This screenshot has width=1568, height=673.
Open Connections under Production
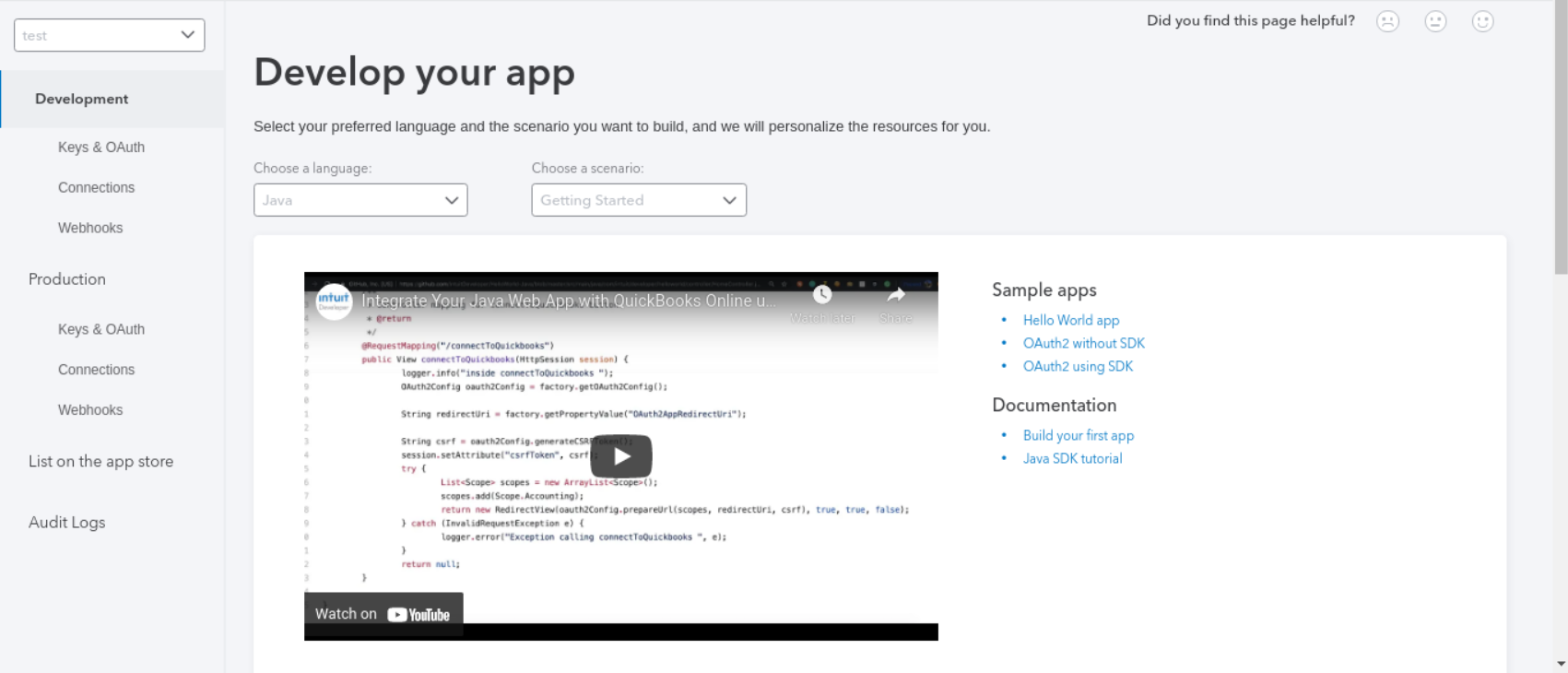[x=96, y=370]
